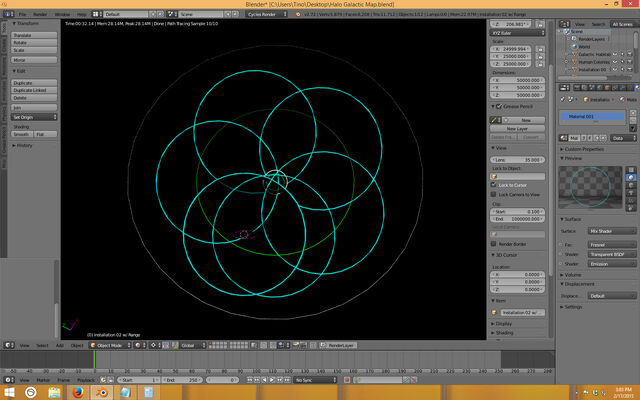
Task: Collapse the 3D Cursor panel
Action: (x=504, y=255)
